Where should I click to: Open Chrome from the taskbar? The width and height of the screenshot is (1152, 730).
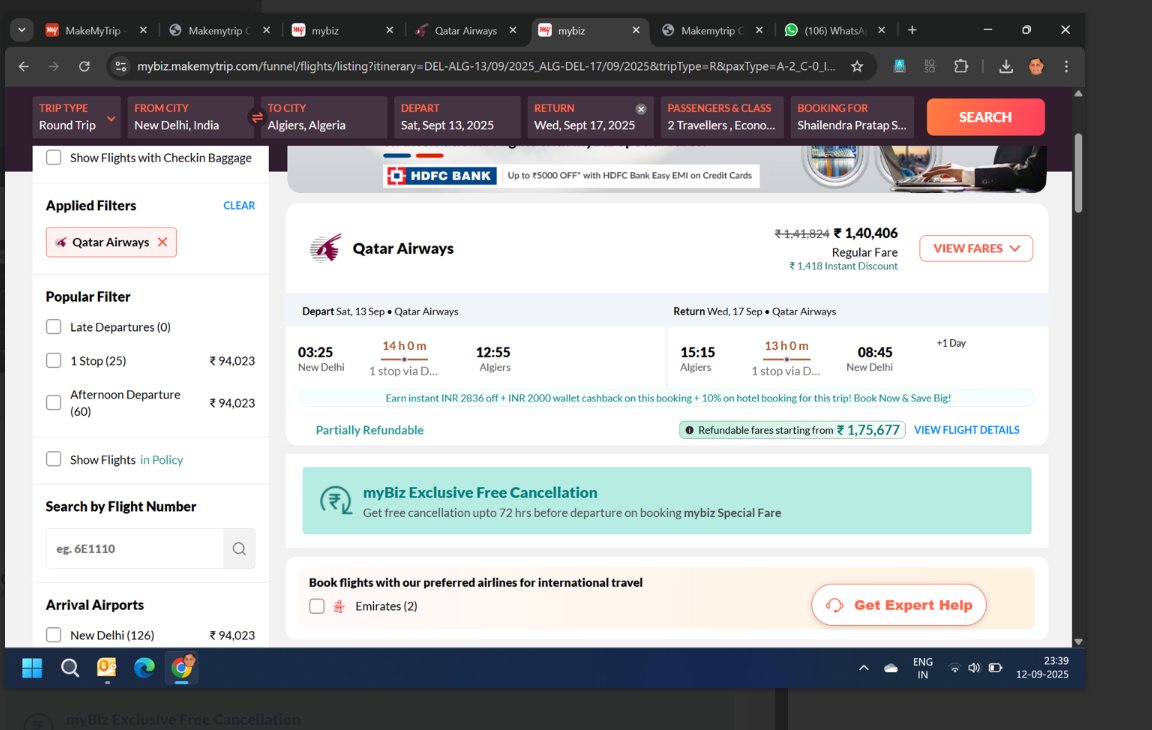[x=181, y=668]
